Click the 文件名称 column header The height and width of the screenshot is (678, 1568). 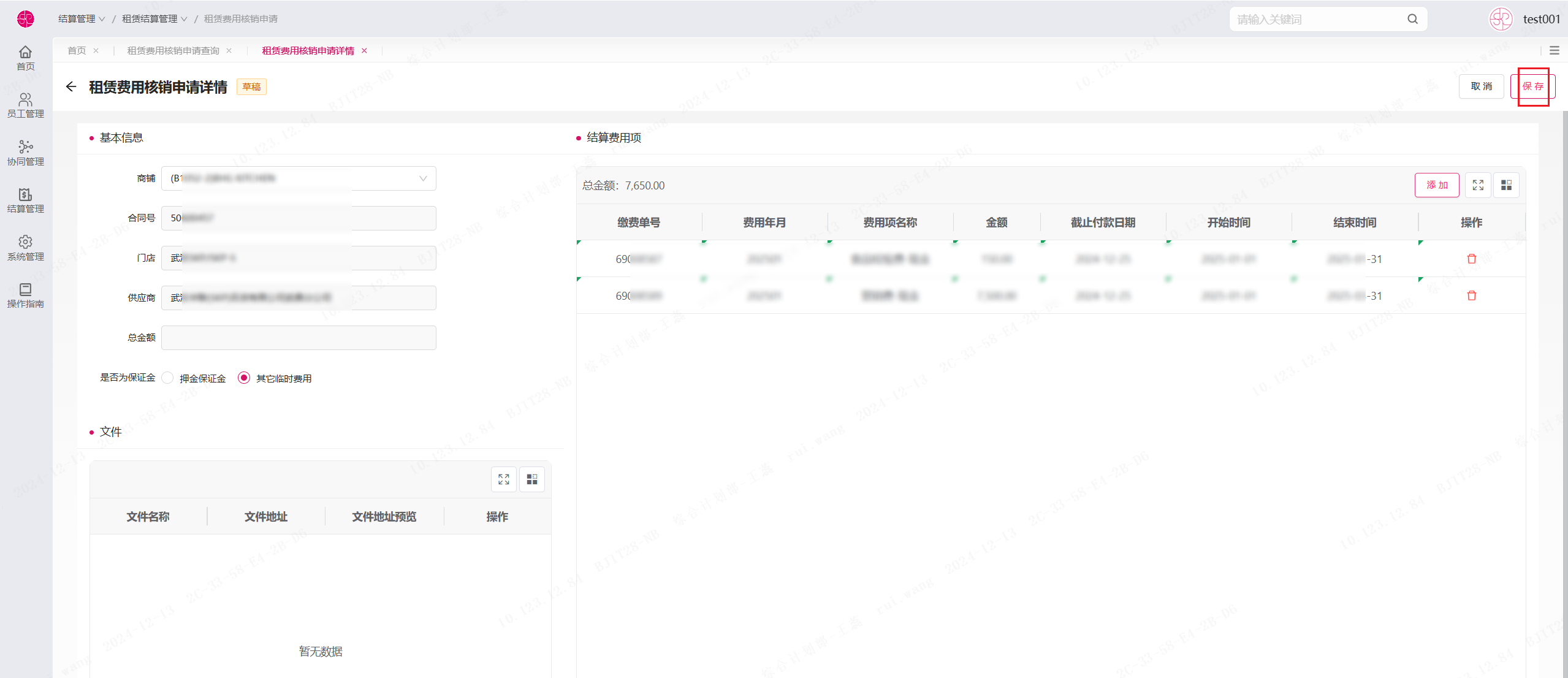coord(148,517)
